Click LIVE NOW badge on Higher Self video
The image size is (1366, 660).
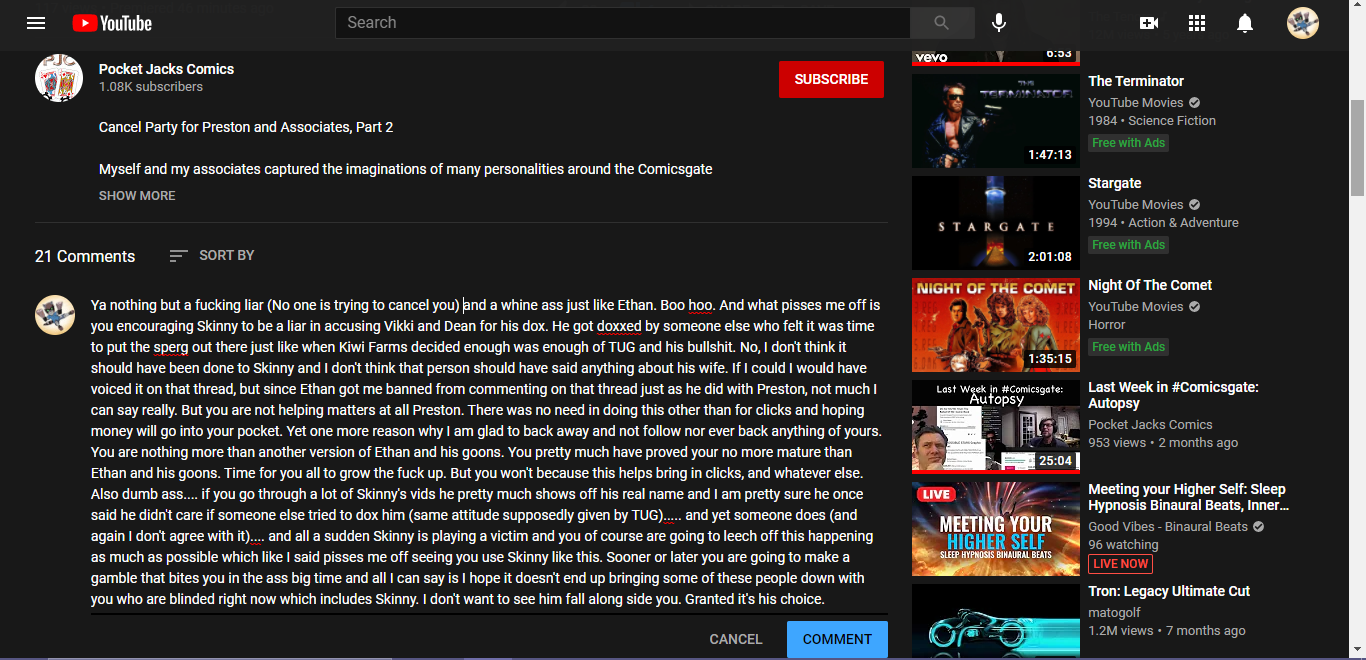[1120, 564]
